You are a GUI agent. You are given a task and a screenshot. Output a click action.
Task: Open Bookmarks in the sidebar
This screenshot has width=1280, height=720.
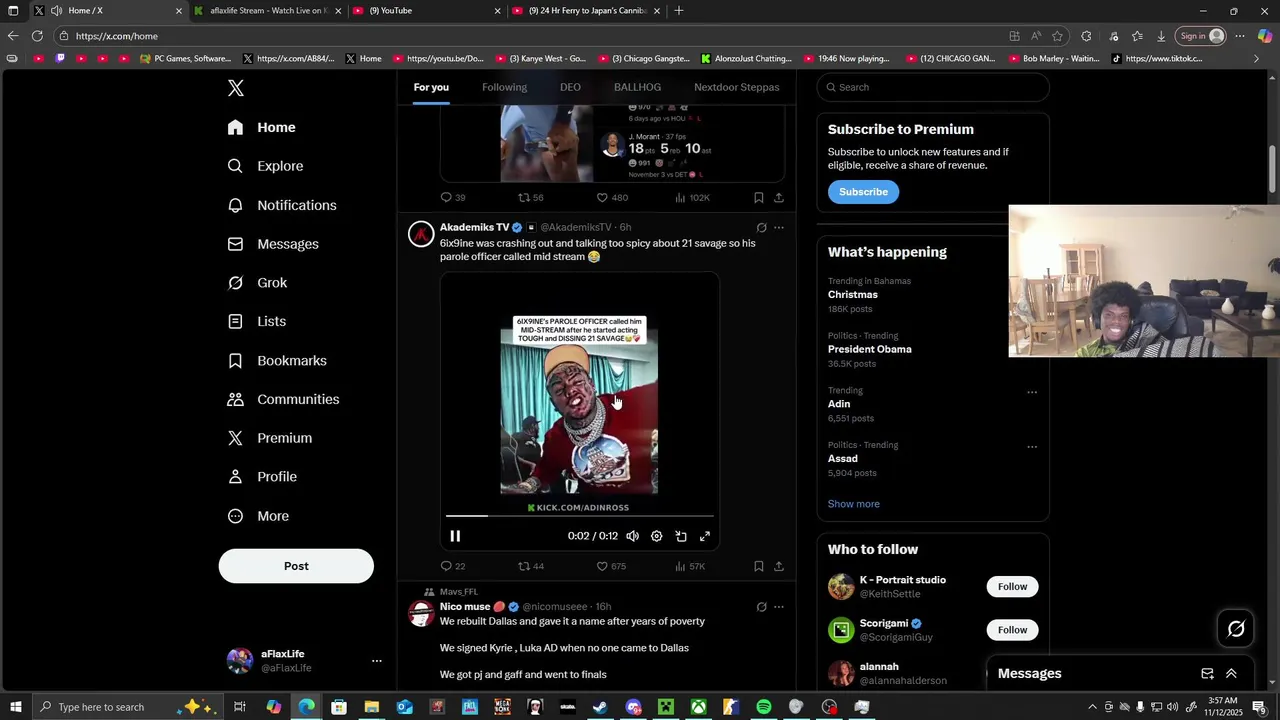click(x=277, y=360)
